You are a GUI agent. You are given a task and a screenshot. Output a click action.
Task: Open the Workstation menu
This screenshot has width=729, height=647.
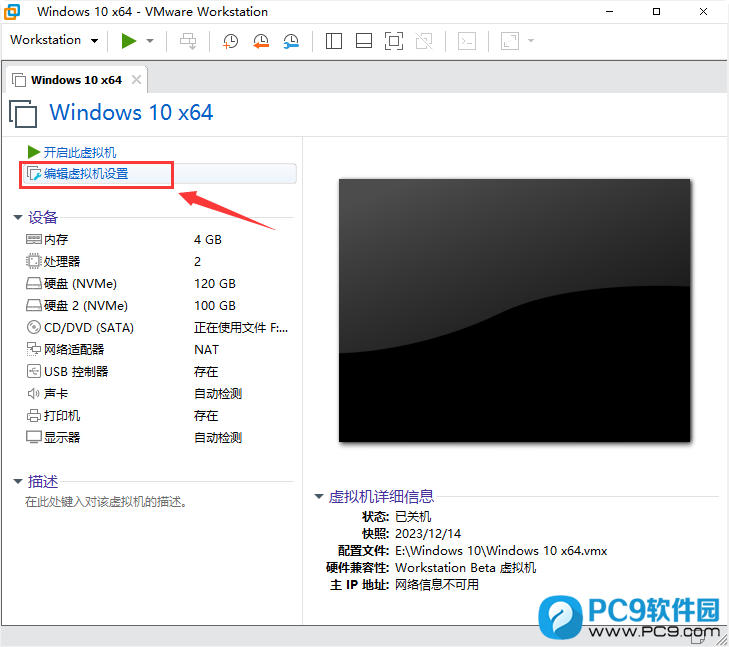[x=54, y=40]
